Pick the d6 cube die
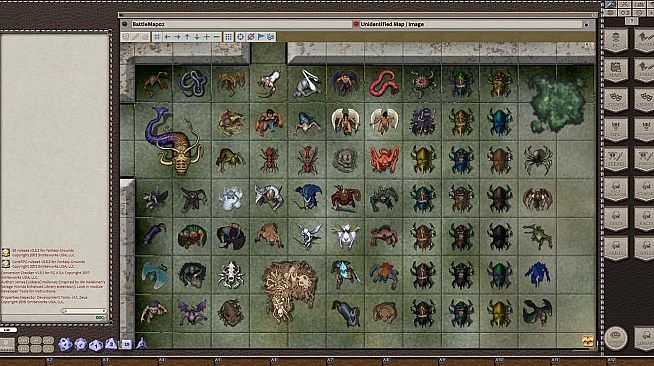Image resolution: width=654 pixels, height=366 pixels. click(126, 344)
